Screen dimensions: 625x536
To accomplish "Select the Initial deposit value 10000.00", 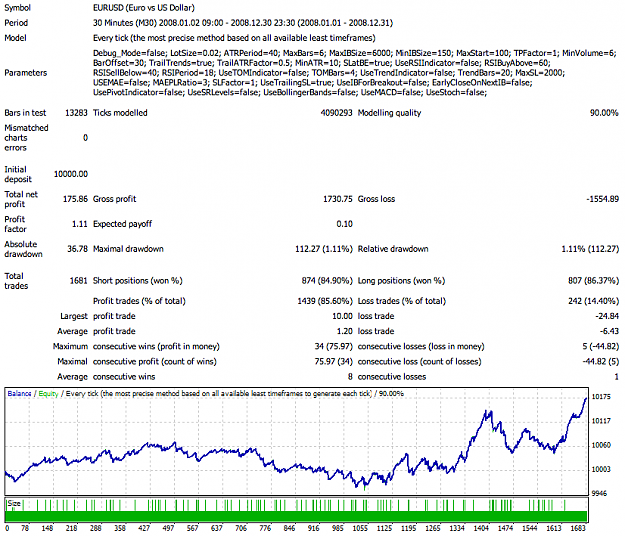I will click(x=71, y=174).
